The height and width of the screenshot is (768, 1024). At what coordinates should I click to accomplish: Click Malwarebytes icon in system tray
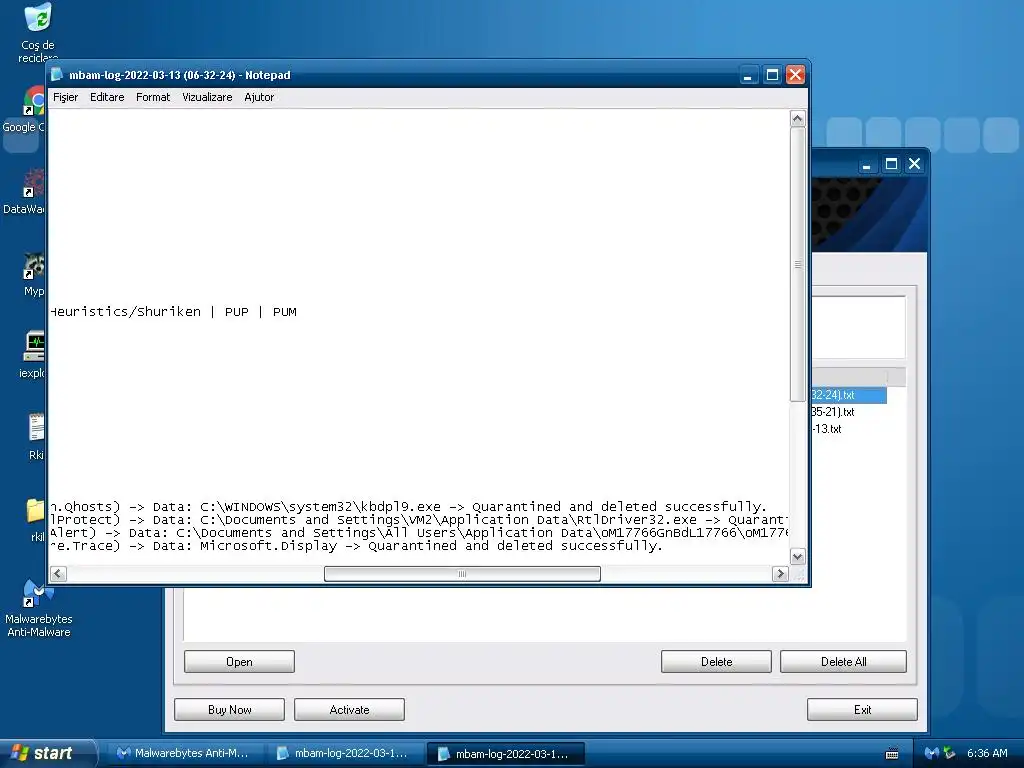(932, 753)
